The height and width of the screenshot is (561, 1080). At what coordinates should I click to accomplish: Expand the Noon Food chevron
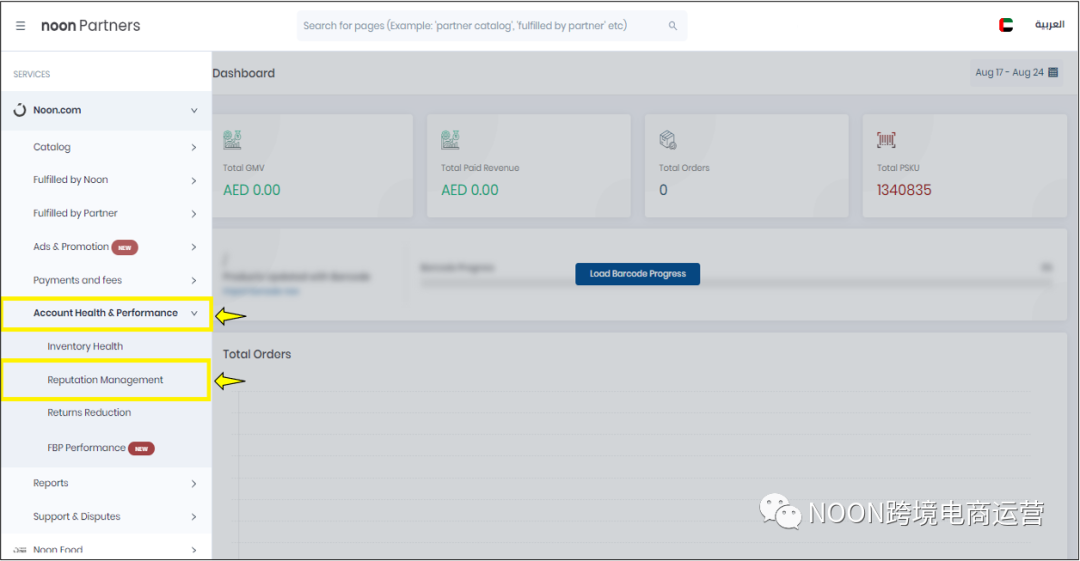[194, 550]
